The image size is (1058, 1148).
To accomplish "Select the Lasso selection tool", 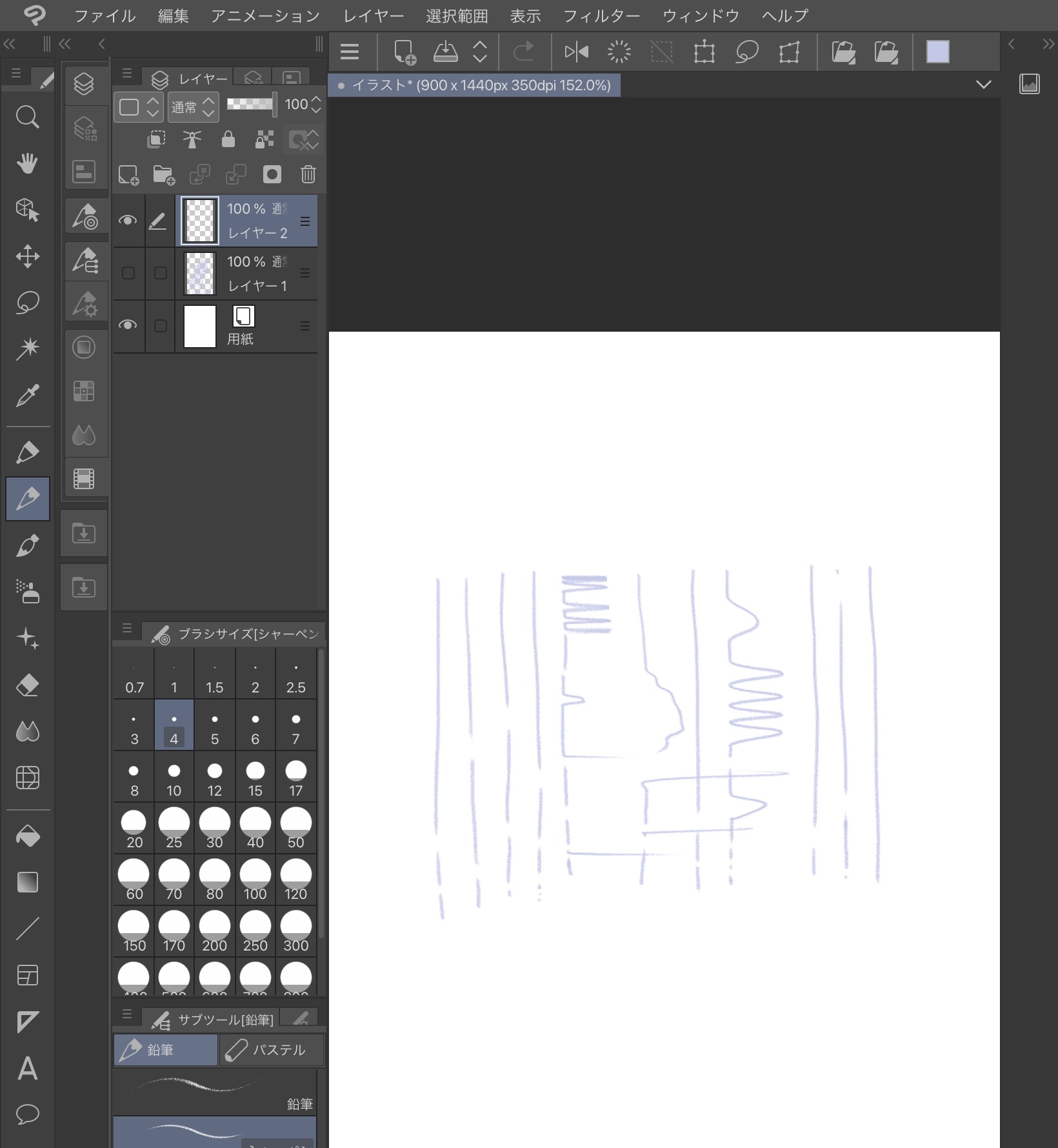I will (27, 303).
